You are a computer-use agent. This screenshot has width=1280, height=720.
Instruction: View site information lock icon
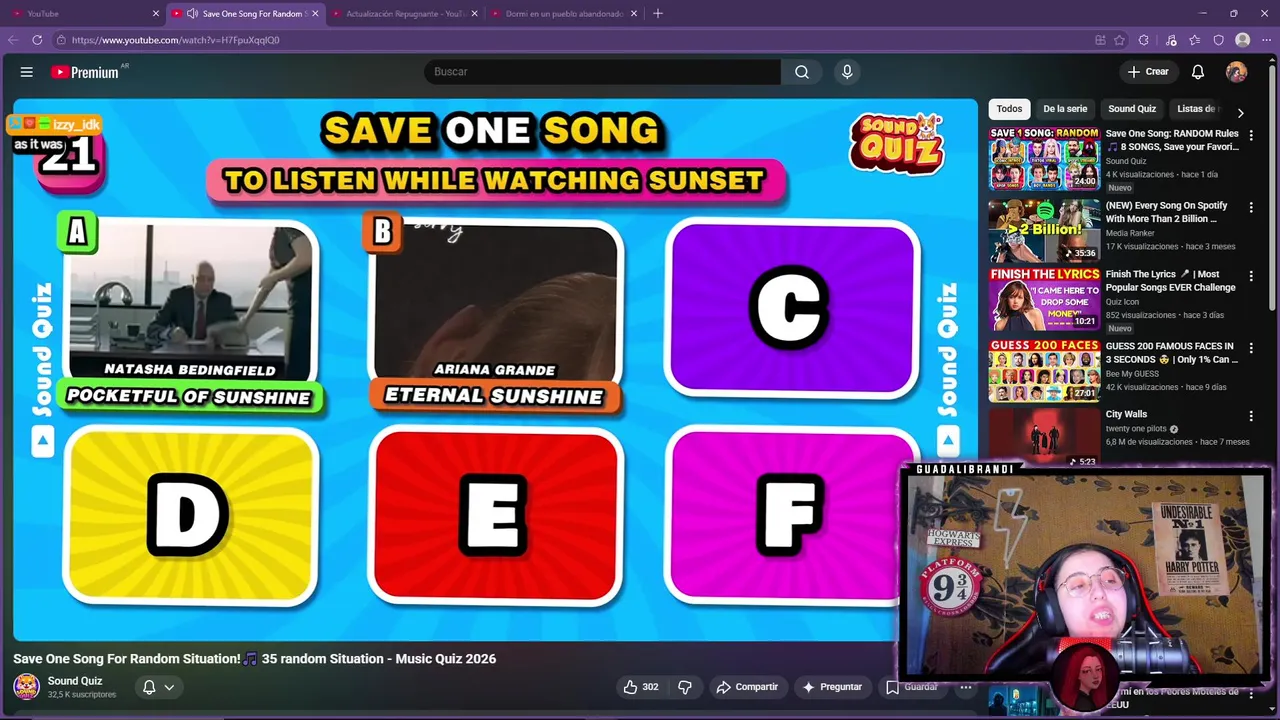tap(61, 40)
